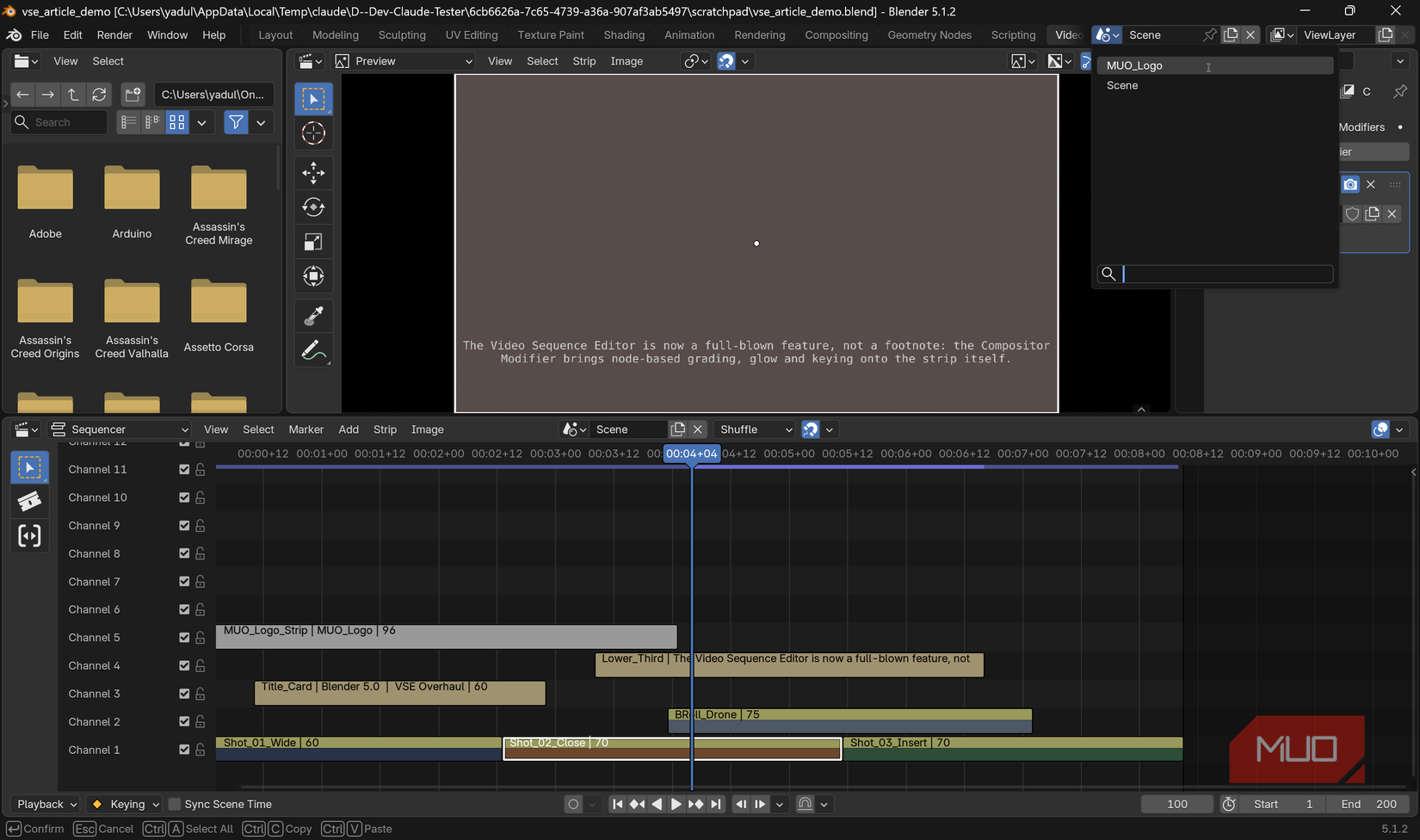The image size is (1420, 840).
Task: Toggle file browser filter funnel
Action: 236,122
